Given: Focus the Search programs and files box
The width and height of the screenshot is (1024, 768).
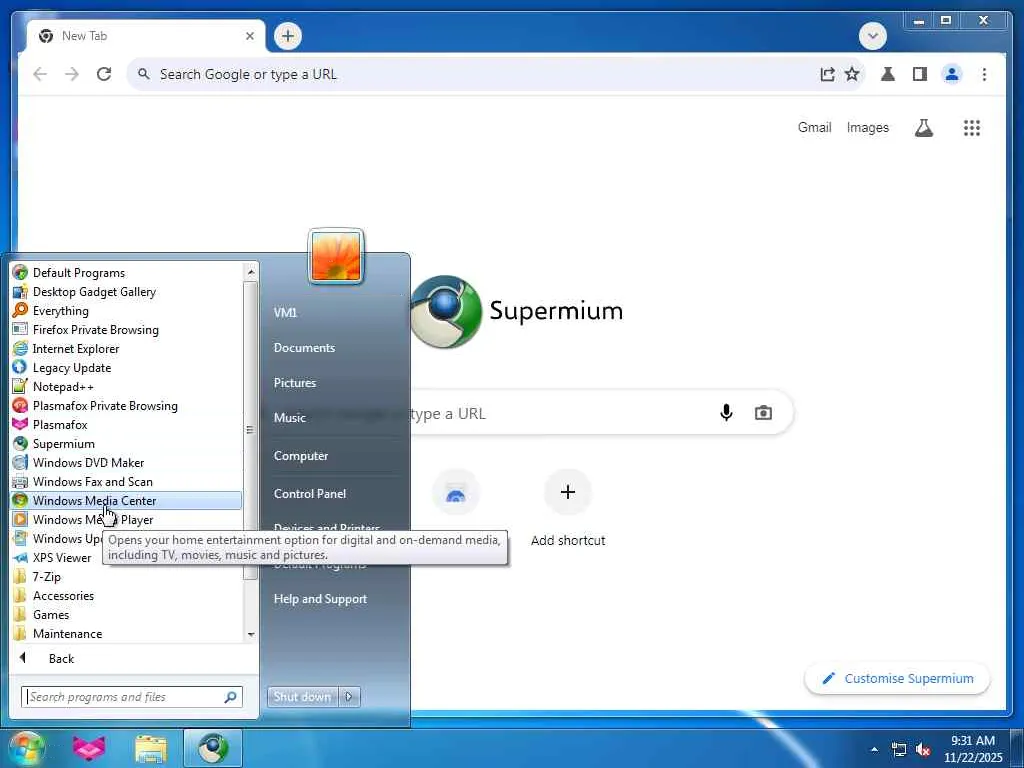Looking at the screenshot, I should point(131,697).
